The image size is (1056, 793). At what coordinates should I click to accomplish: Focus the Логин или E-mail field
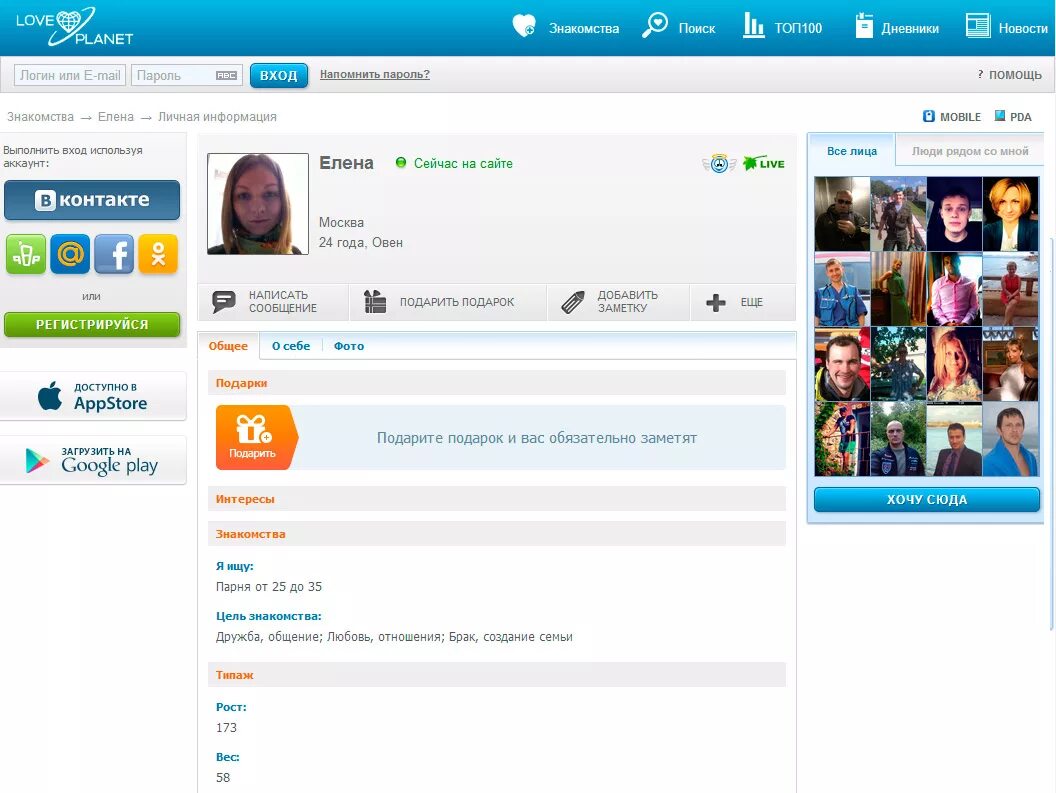[x=70, y=75]
